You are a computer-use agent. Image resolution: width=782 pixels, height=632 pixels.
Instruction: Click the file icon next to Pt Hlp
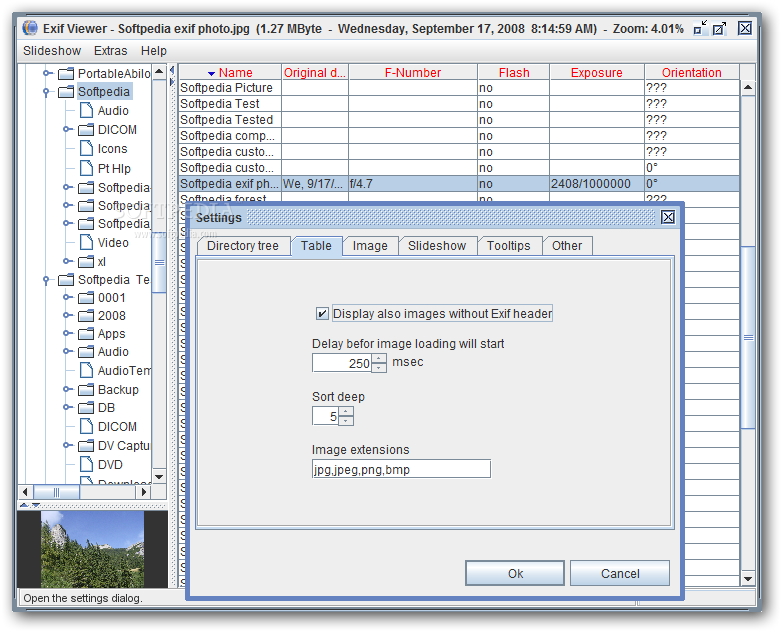tap(86, 168)
